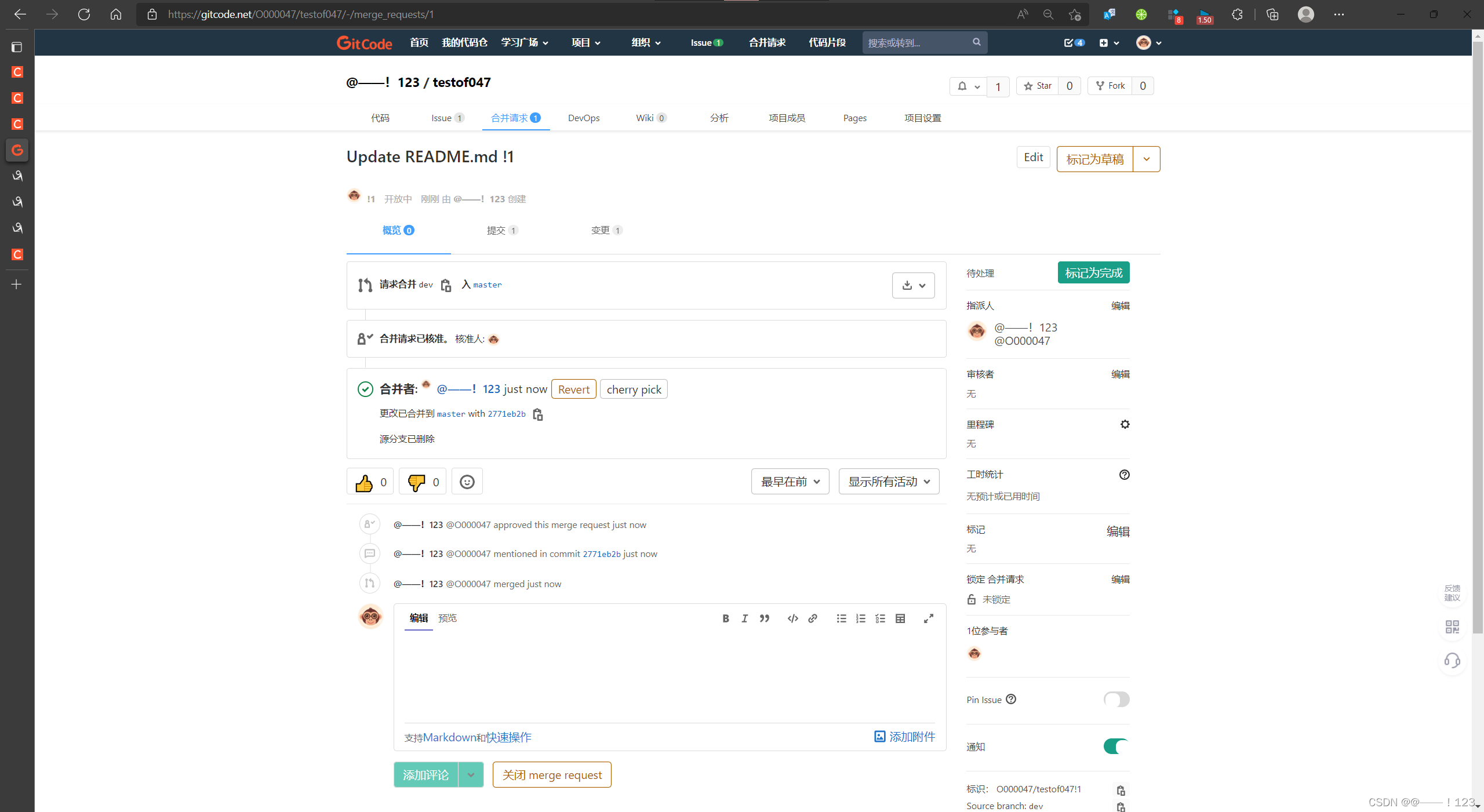The image size is (1484, 812).
Task: Open the download options dropdown
Action: [x=913, y=285]
